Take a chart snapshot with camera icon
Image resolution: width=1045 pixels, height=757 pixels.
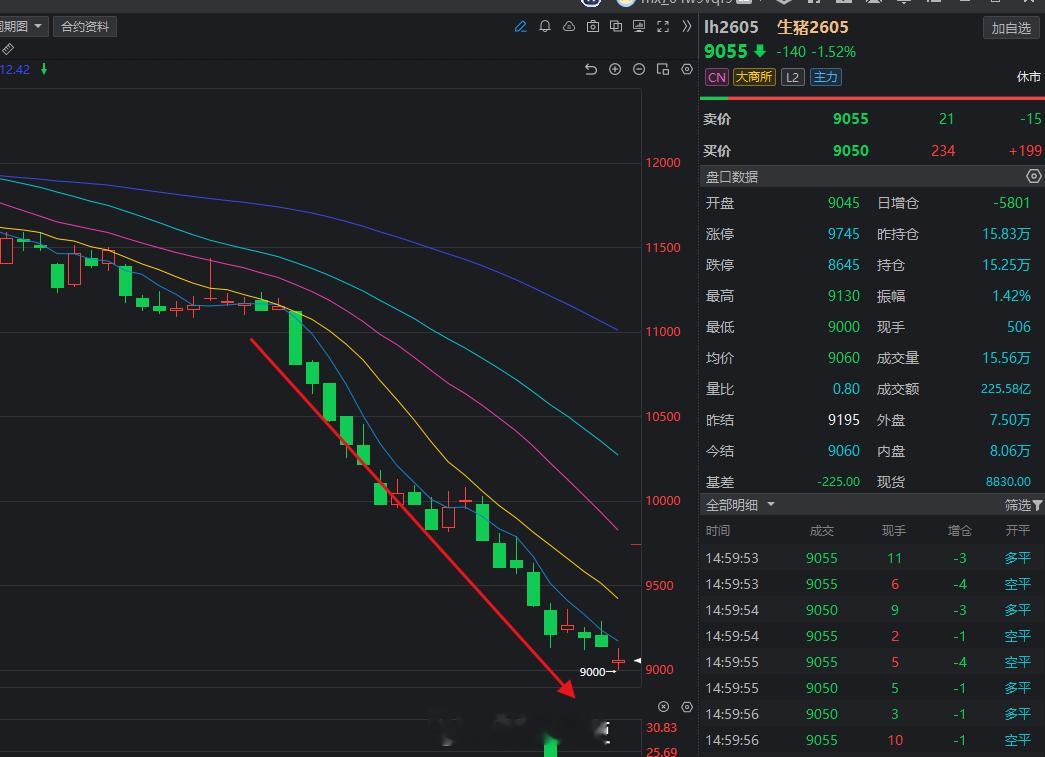pyautogui.click(x=592, y=27)
